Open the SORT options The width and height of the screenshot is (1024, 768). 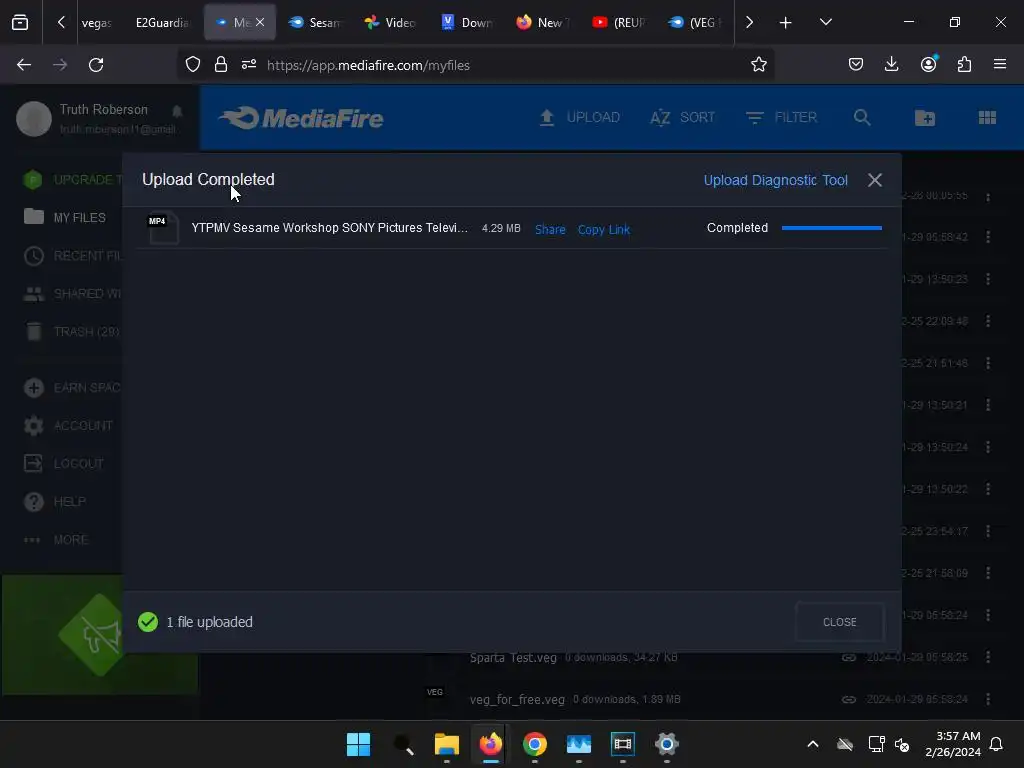(x=682, y=118)
